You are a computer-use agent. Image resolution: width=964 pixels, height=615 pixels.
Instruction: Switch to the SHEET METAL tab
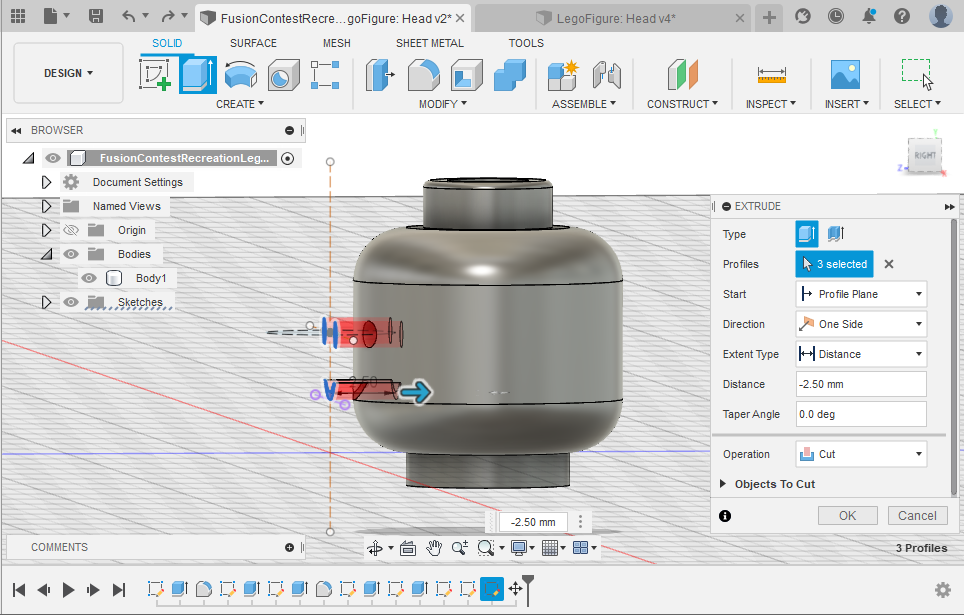(x=430, y=43)
